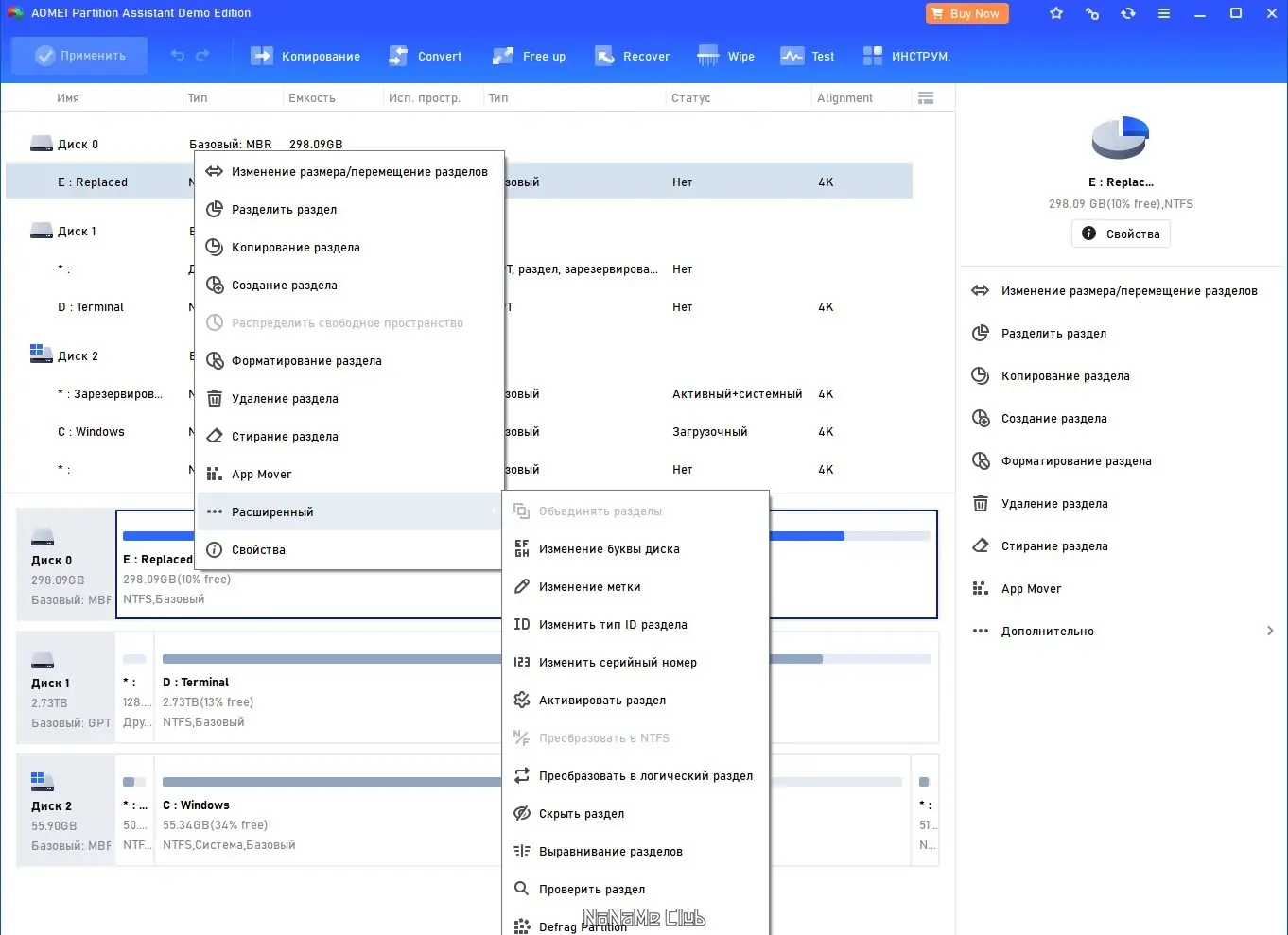Screen dimensions: 1288x935
Task: Sort by the Емкость column header
Action: [x=312, y=97]
